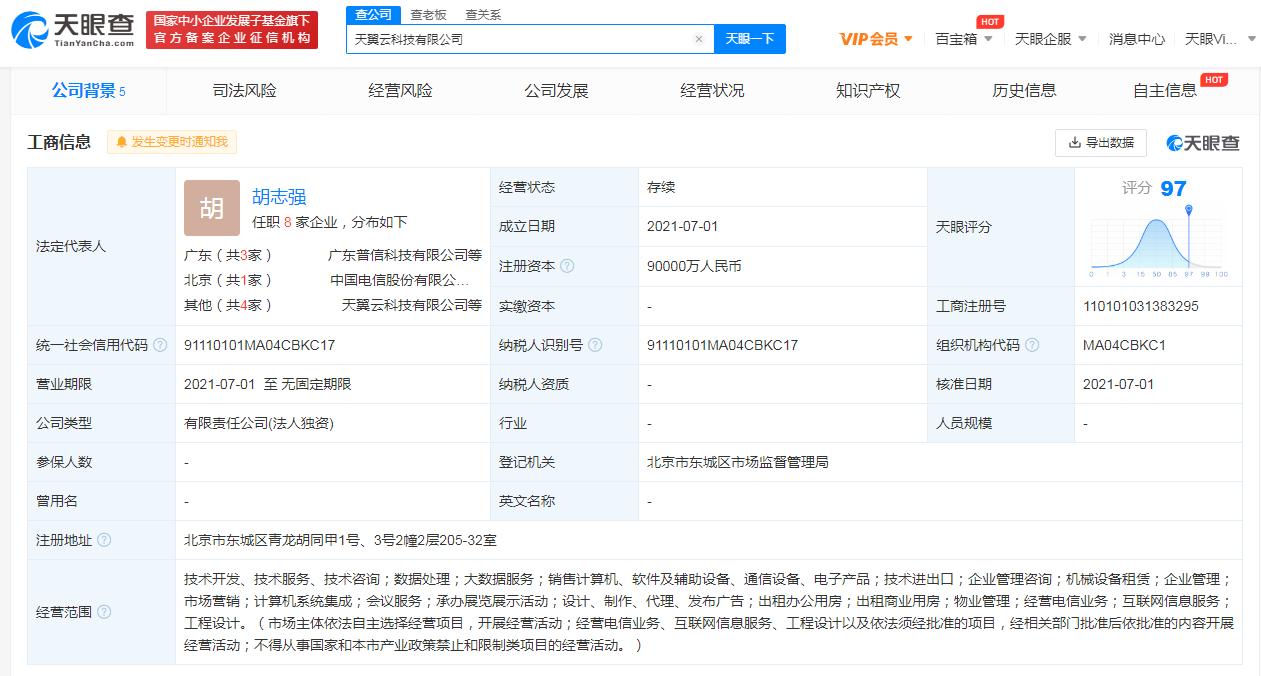1261x676 pixels.
Task: Switch to 公司背景 tab
Action: click(x=88, y=91)
